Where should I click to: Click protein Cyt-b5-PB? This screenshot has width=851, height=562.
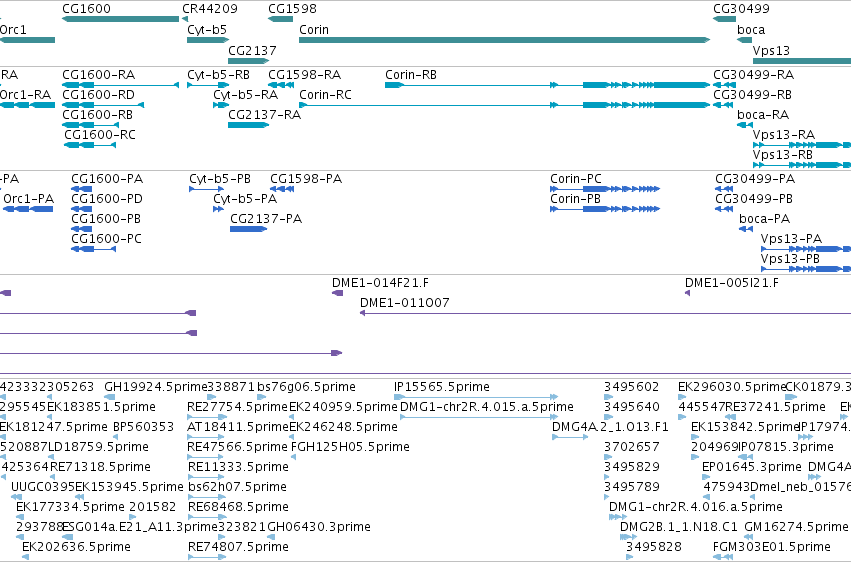click(206, 189)
